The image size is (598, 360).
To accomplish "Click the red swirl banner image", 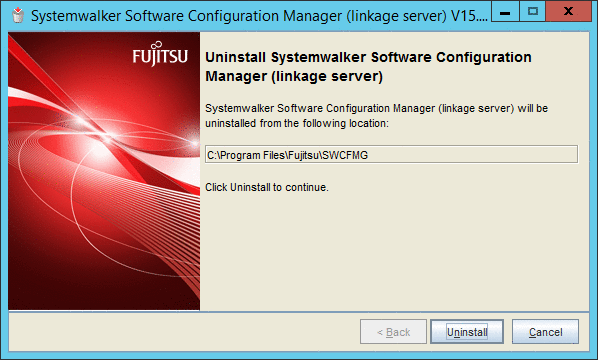I will pyautogui.click(x=104, y=171).
